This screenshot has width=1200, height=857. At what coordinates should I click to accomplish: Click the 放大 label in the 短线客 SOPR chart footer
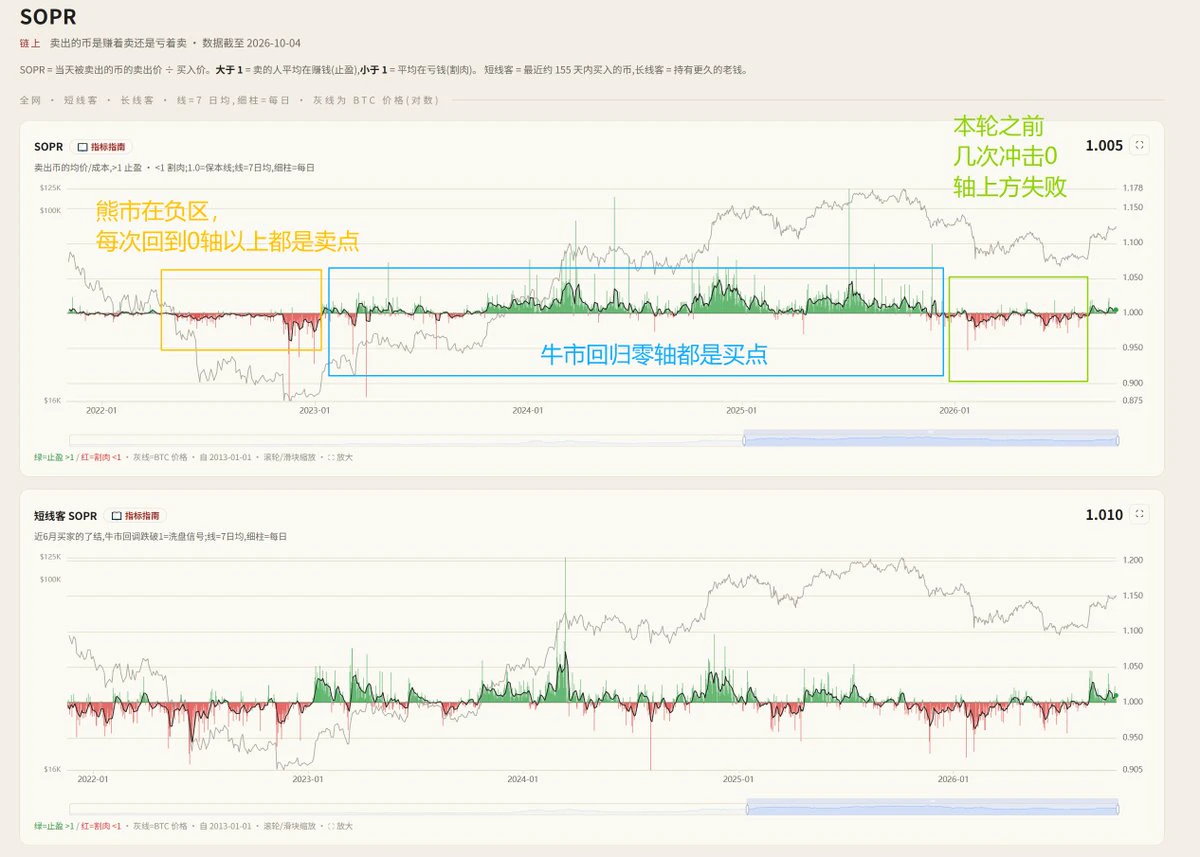344,826
